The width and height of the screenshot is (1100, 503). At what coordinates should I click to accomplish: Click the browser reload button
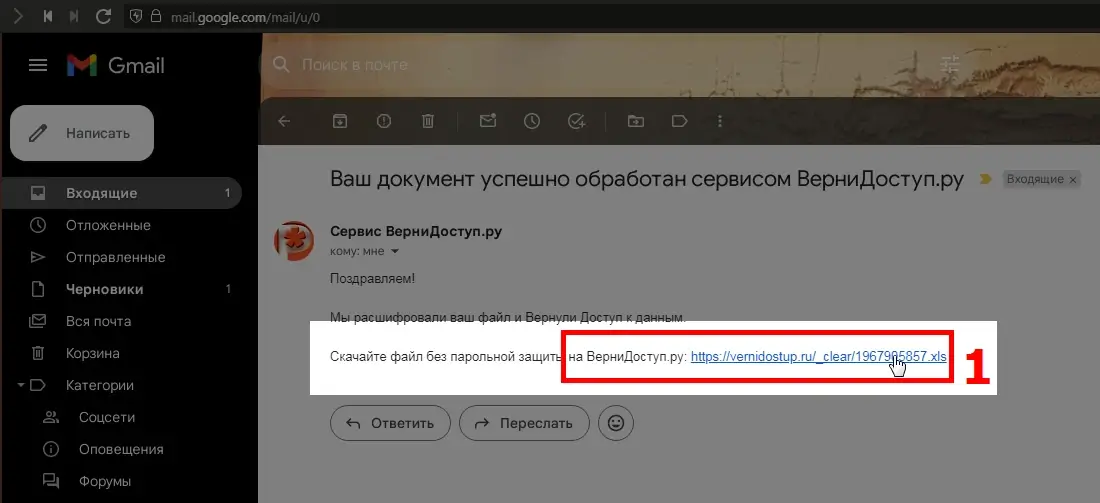coord(103,16)
